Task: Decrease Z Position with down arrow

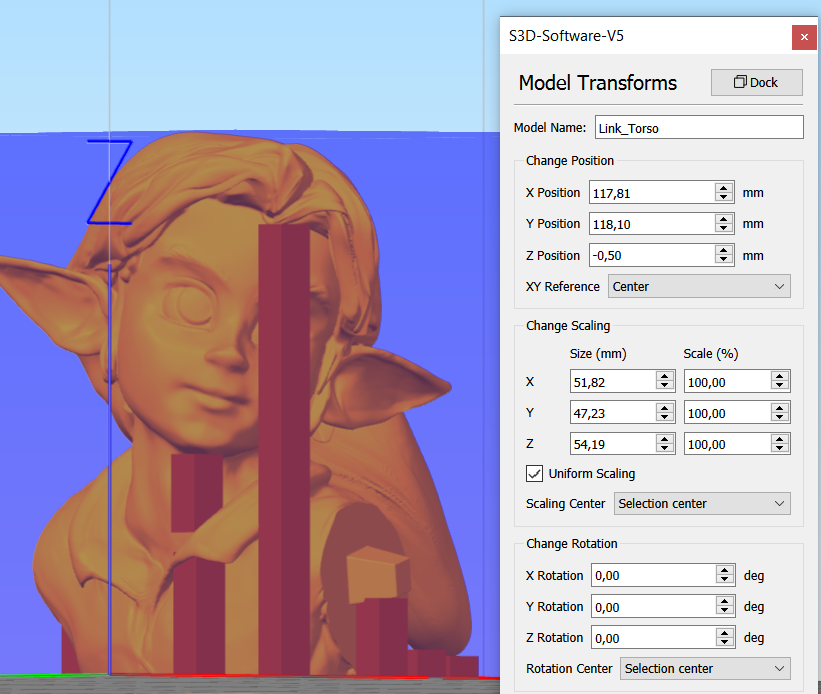Action: pyautogui.click(x=724, y=260)
